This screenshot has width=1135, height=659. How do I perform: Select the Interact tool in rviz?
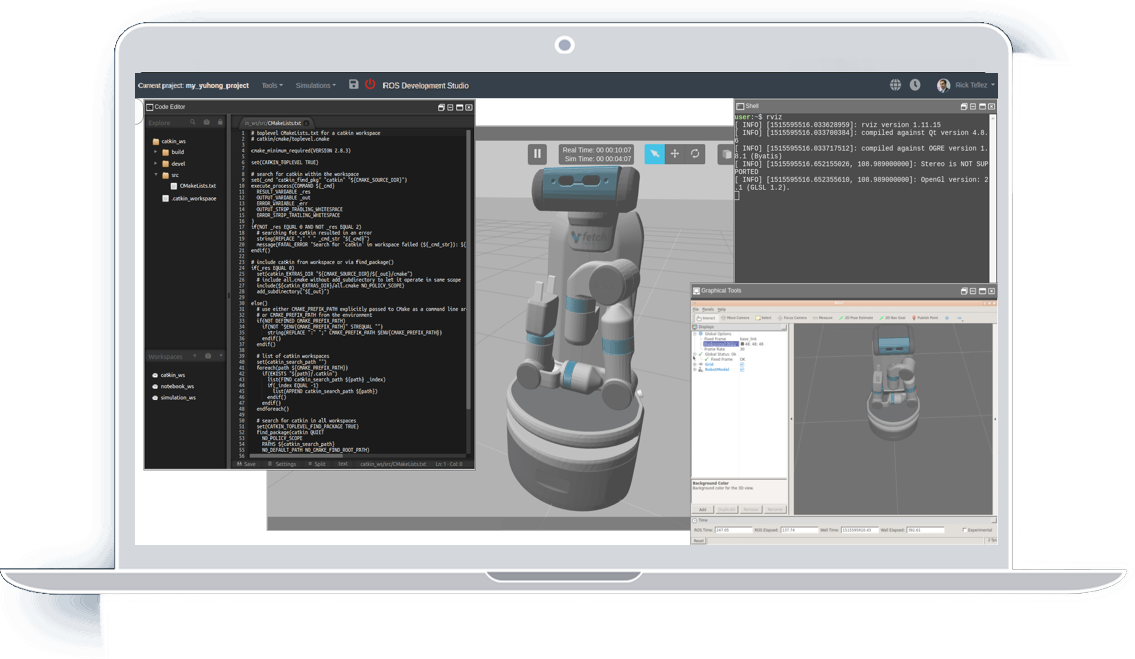[706, 318]
